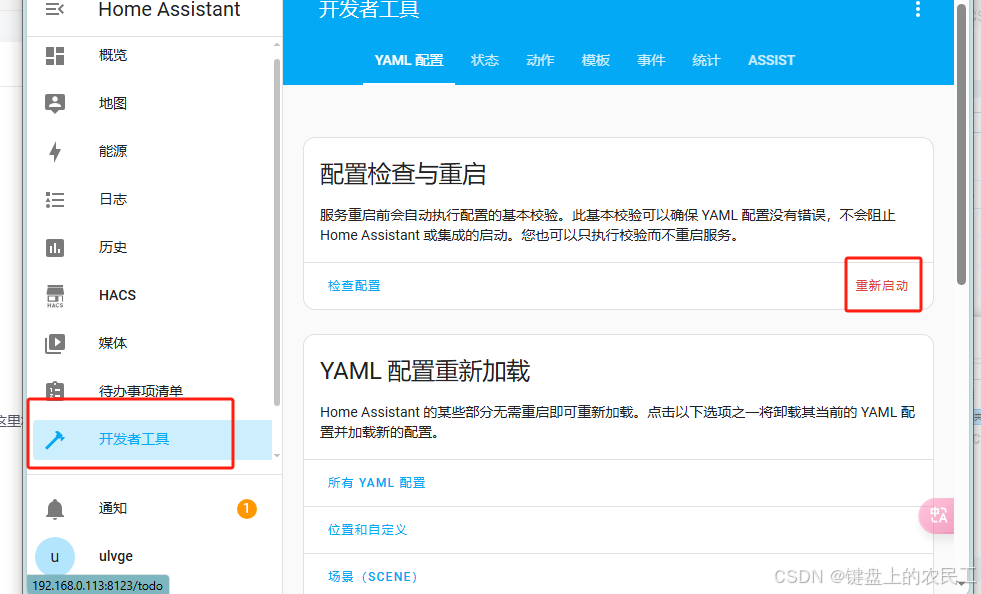The height and width of the screenshot is (594, 981).
Task: Click the main page vertical scrollbar thumb
Action: click(962, 144)
